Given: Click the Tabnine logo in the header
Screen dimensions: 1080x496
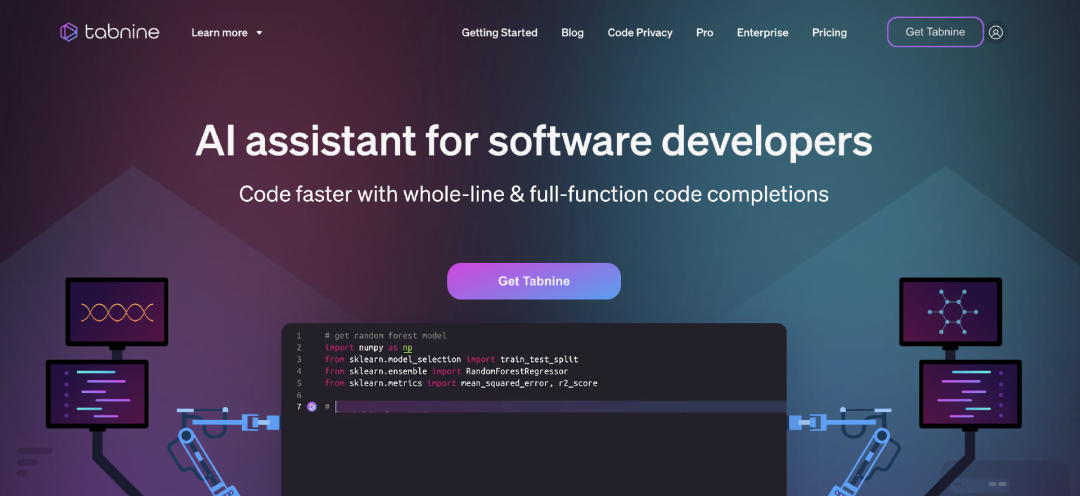Looking at the screenshot, I should pyautogui.click(x=111, y=32).
